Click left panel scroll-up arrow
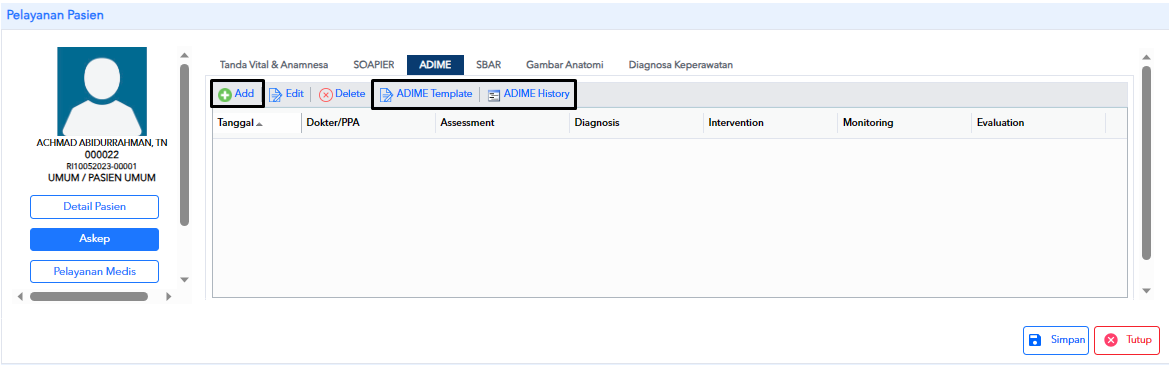The image size is (1169, 365). [185, 55]
